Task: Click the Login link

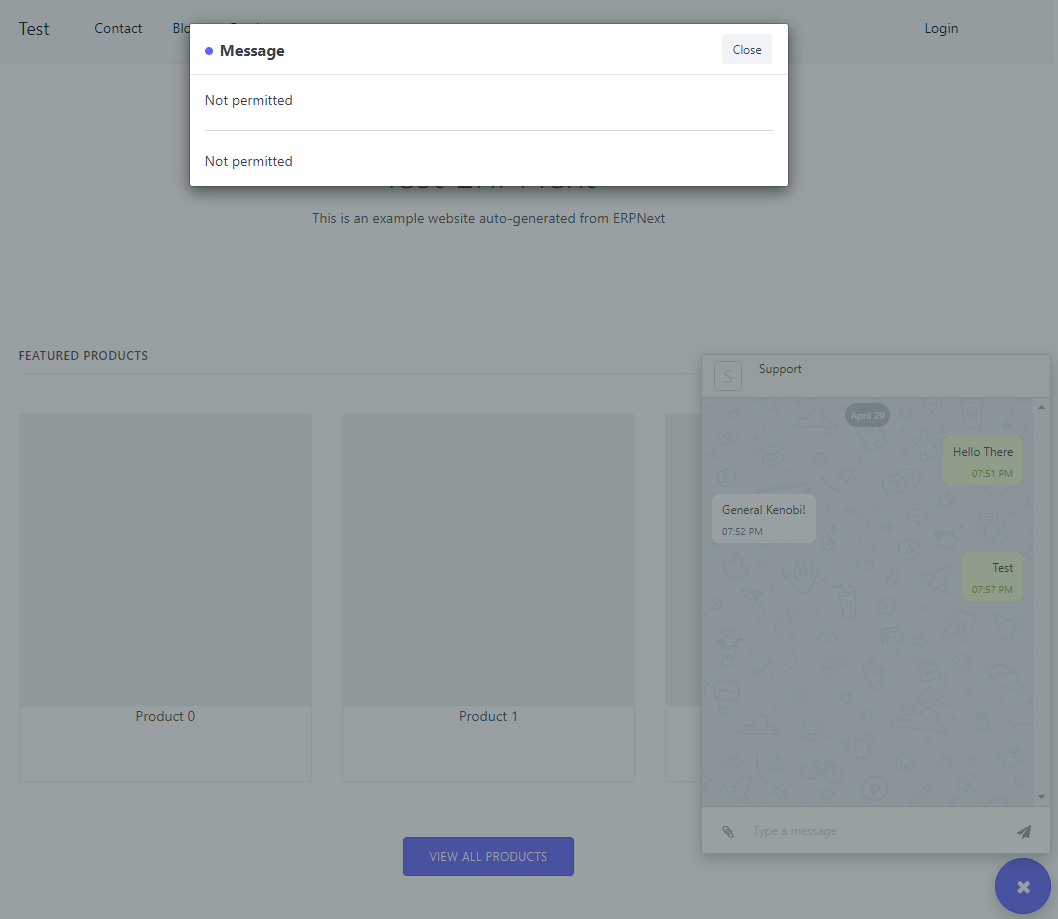Action: pyautogui.click(x=941, y=28)
